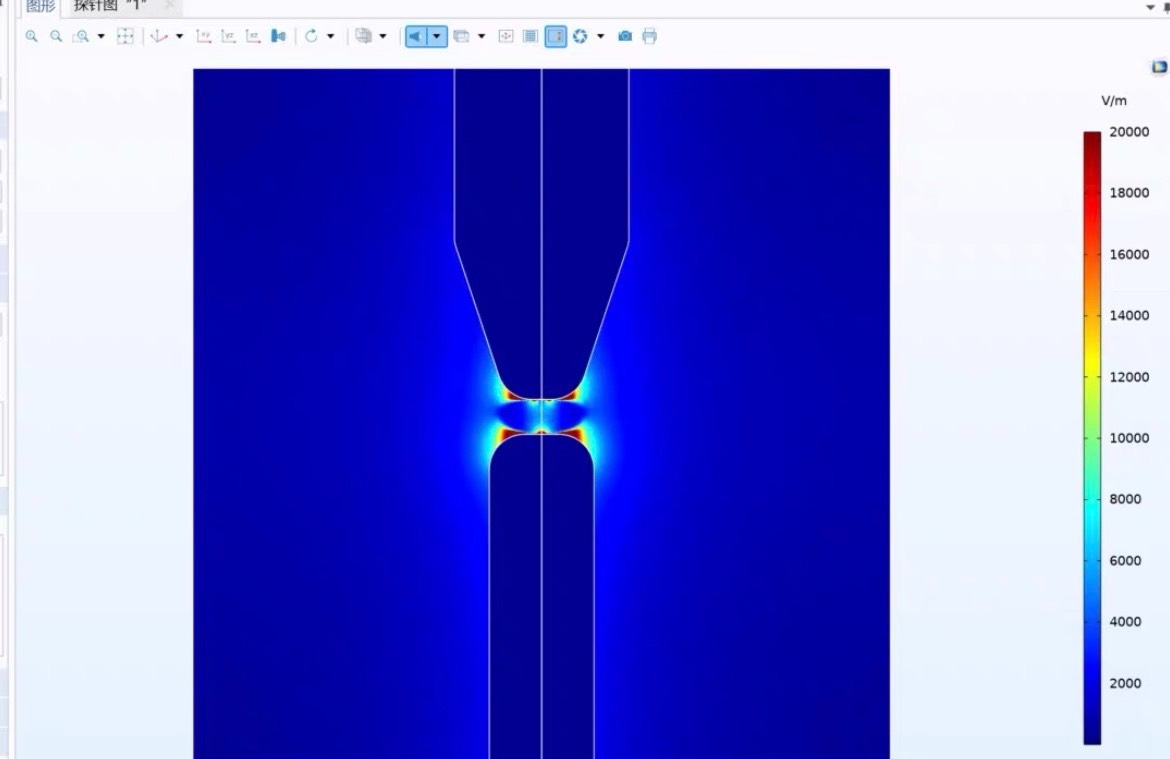Image resolution: width=1170 pixels, height=759 pixels.
Task: Toggle the show legends icon
Action: (x=531, y=36)
